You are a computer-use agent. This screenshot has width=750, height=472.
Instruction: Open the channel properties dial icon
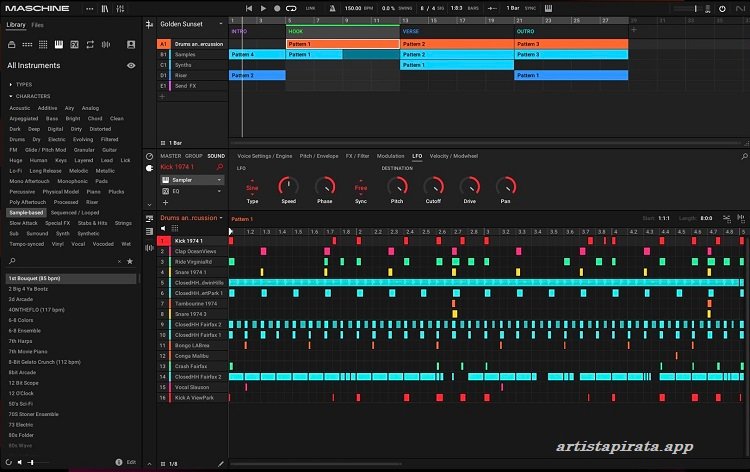(149, 156)
